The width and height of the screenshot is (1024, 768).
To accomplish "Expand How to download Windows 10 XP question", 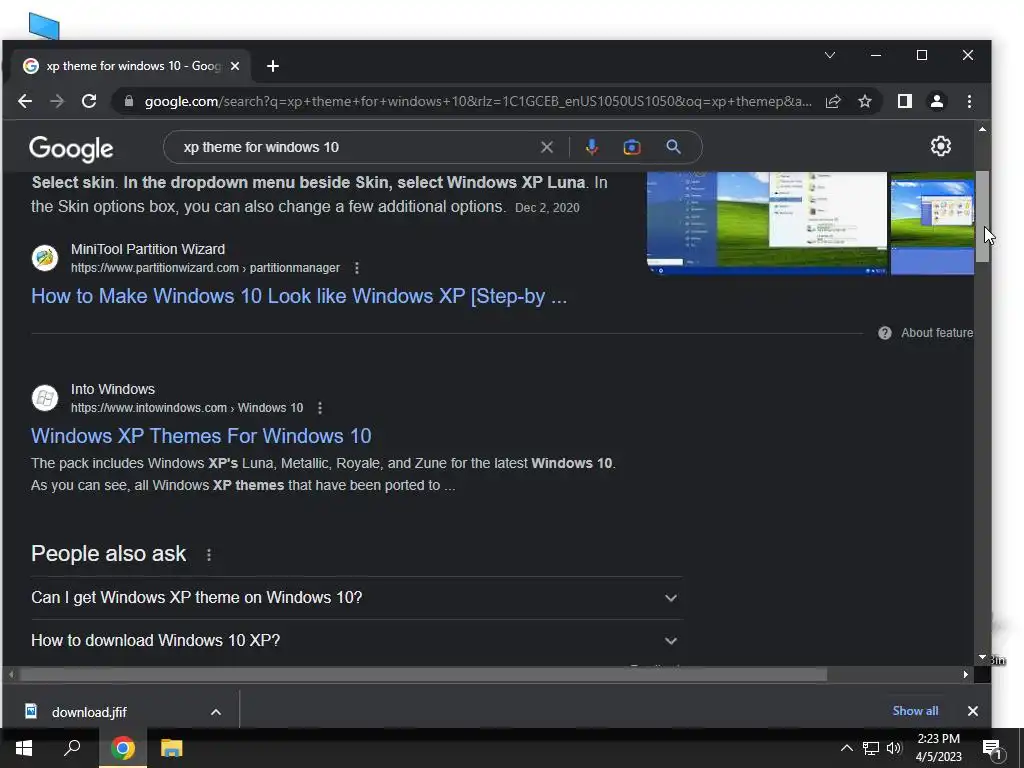I will [x=357, y=641].
